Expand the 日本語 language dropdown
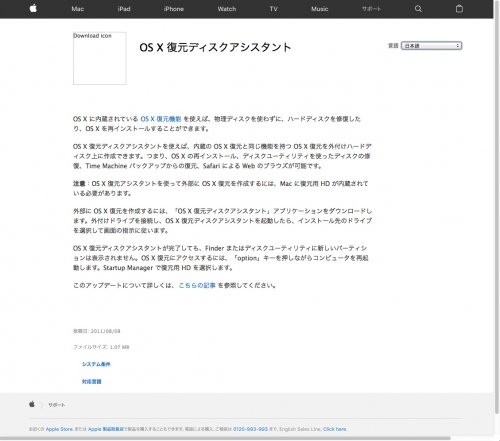 tap(431, 46)
